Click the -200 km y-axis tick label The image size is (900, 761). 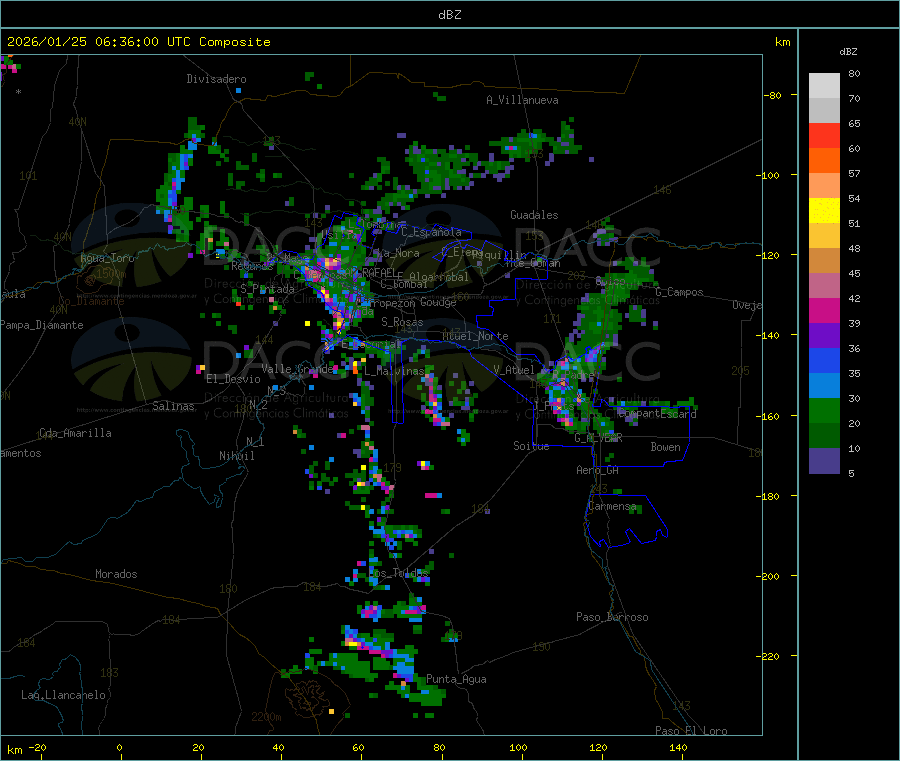click(767, 576)
